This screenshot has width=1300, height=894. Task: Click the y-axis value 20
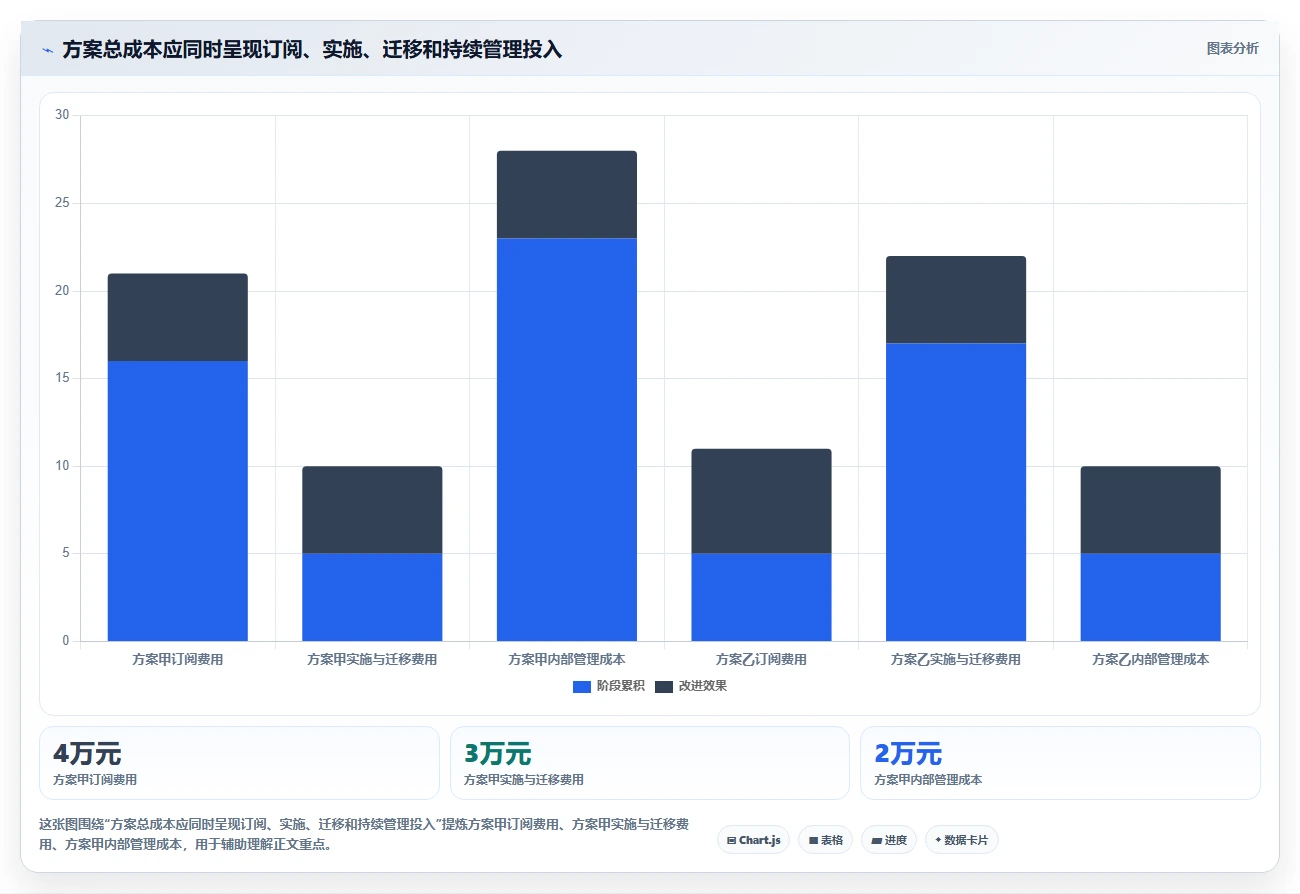(x=62, y=291)
